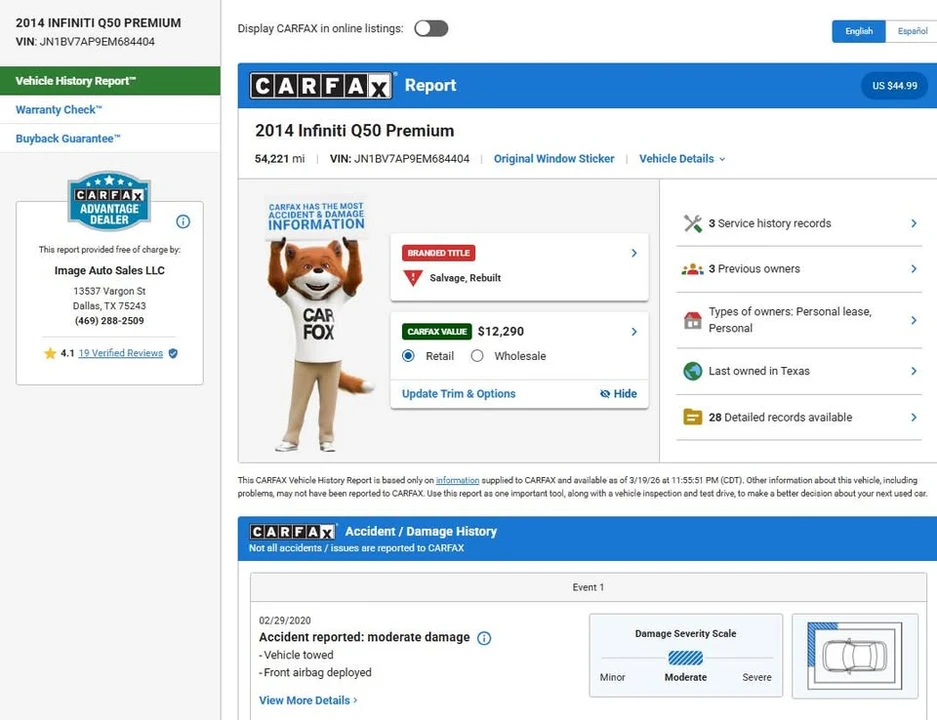The width and height of the screenshot is (937, 720).
Task: Open View More Details for accident
Action: point(308,700)
